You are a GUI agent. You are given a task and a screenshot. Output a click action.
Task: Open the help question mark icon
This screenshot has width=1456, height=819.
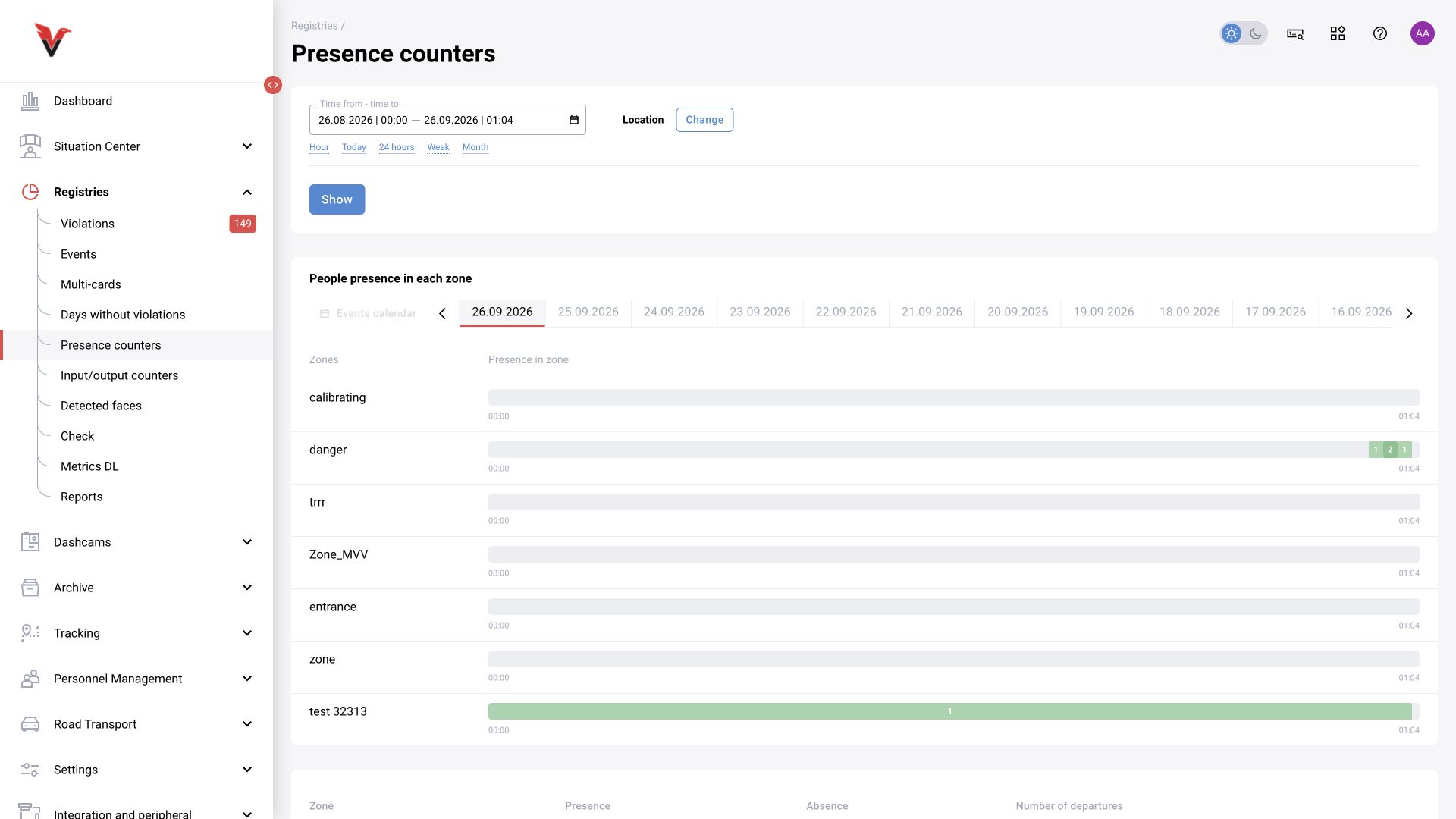tap(1380, 33)
